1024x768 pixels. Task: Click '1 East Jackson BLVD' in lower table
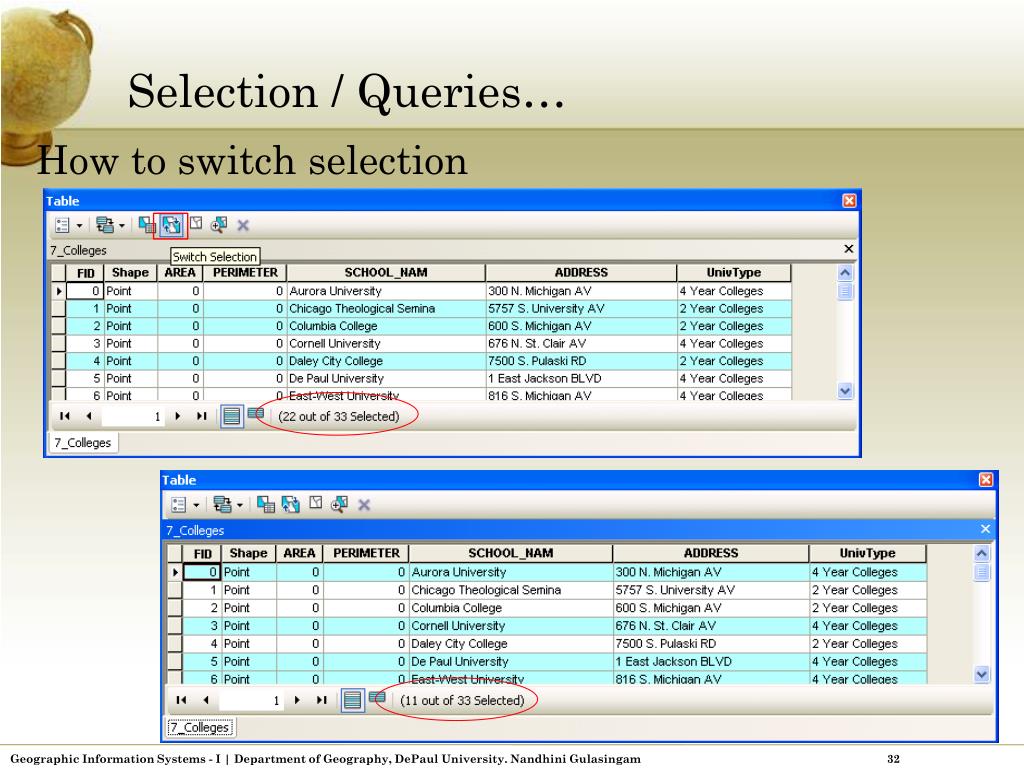click(711, 662)
